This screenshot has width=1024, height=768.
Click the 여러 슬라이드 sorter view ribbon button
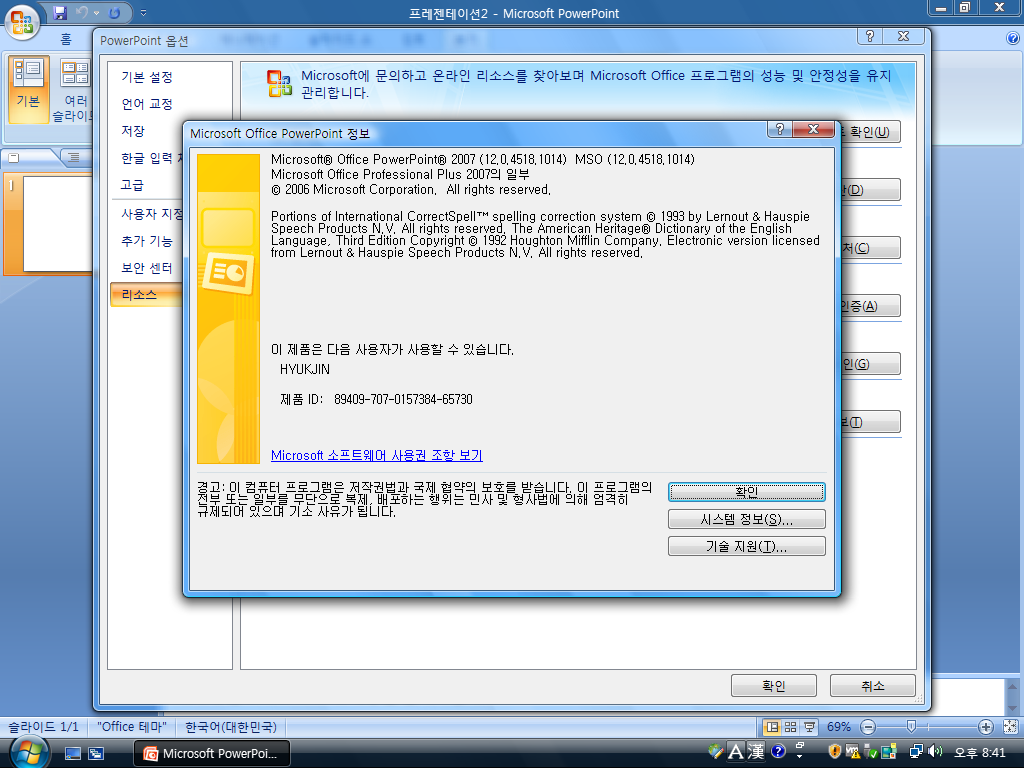click(73, 89)
